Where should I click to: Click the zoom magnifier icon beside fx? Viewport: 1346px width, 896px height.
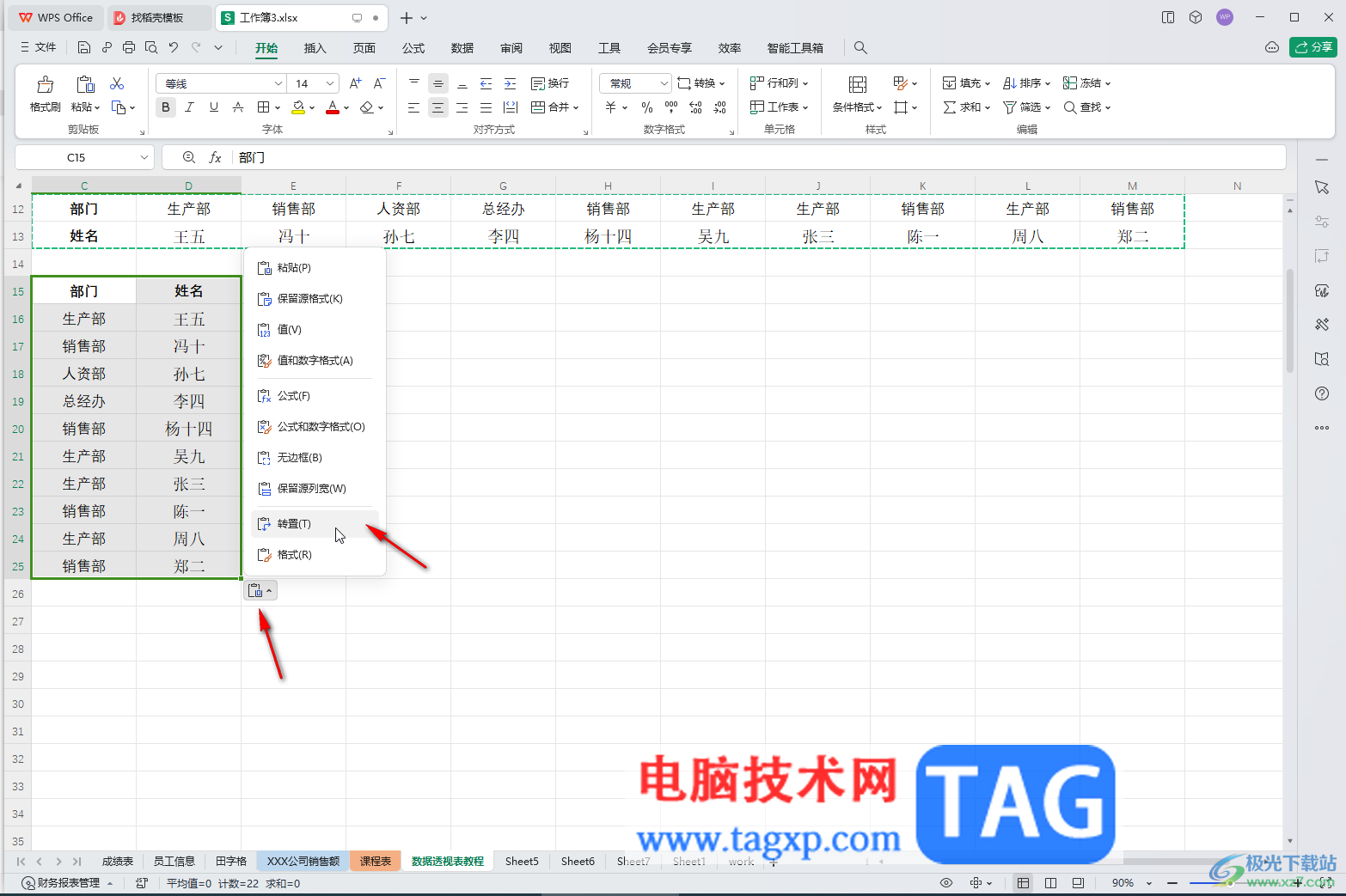tap(189, 157)
